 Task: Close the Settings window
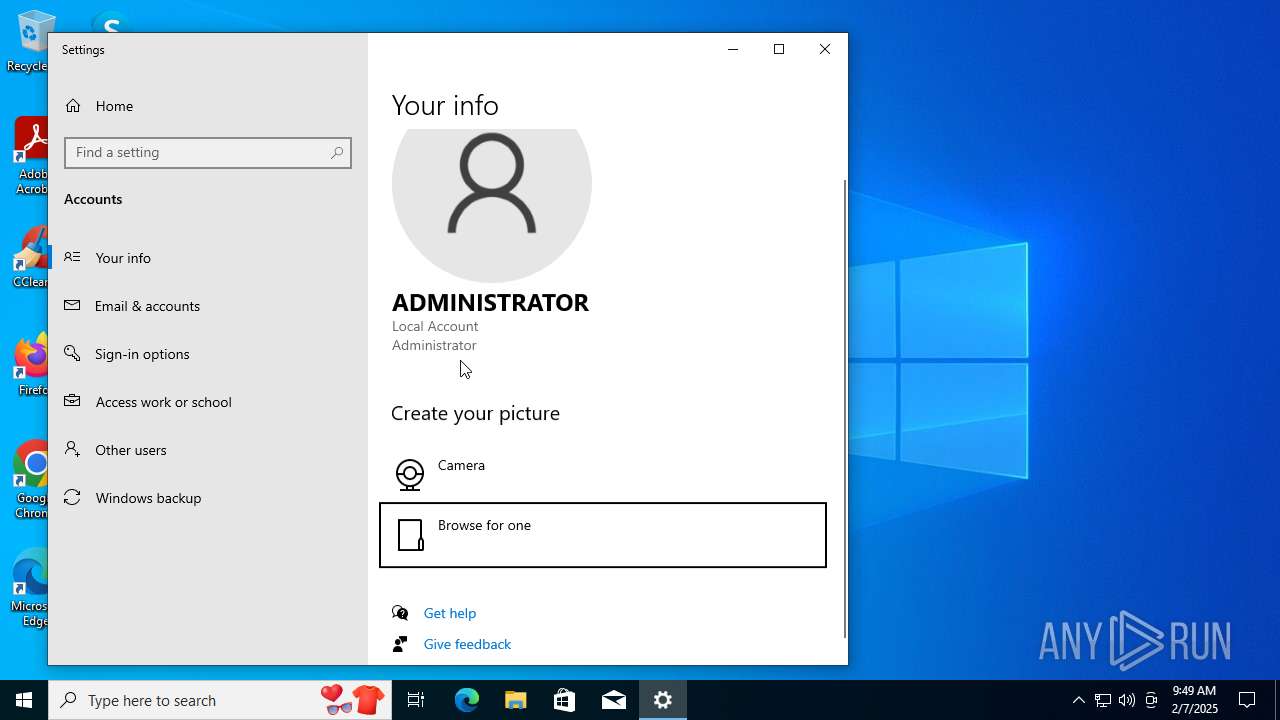(x=825, y=49)
